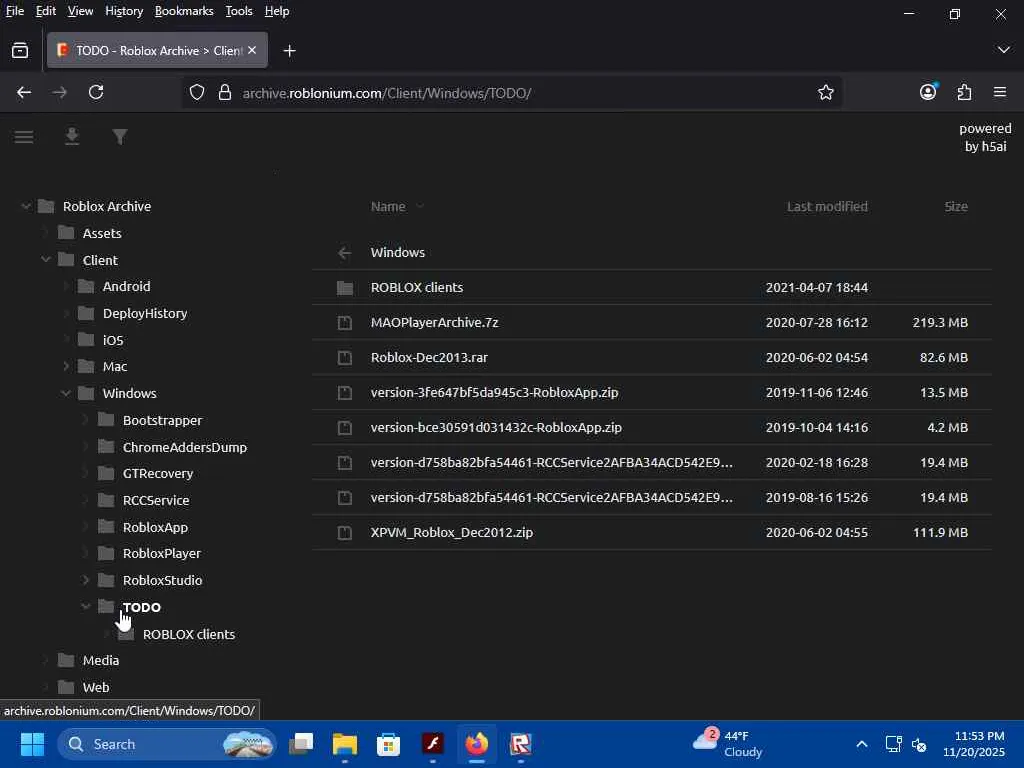Select DeployHistory folder in tree
The image size is (1024, 768).
click(145, 313)
